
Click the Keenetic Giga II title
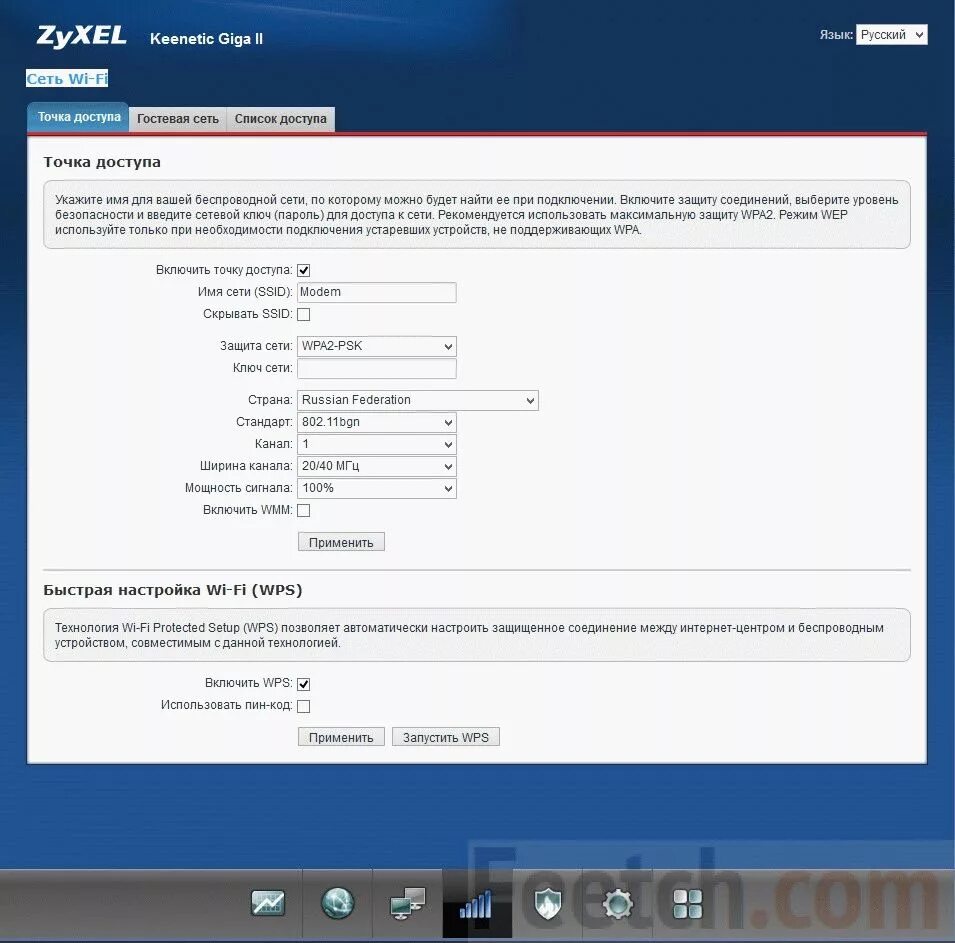pos(206,39)
